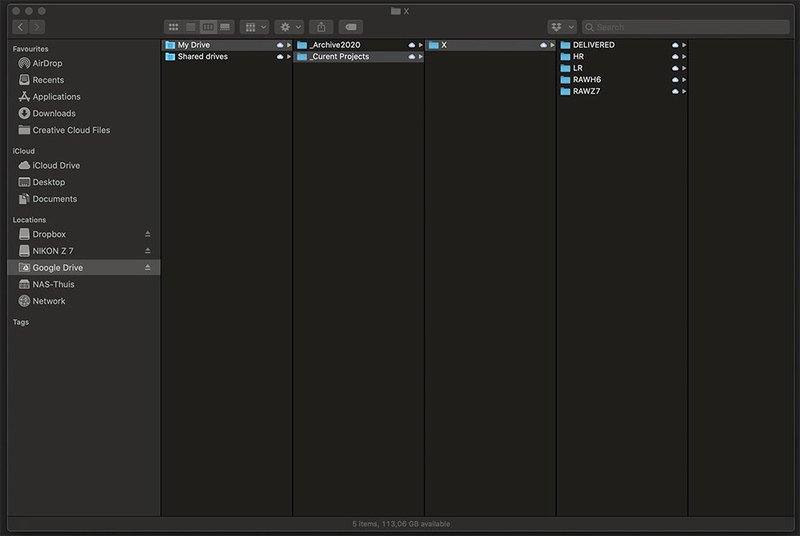Open the Action gear dropdown menu

pos(289,27)
